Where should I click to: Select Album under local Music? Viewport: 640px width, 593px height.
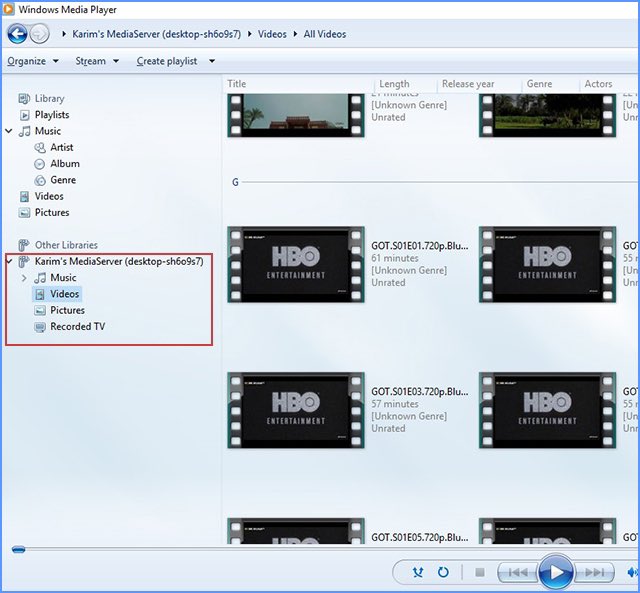pyautogui.click(x=65, y=164)
